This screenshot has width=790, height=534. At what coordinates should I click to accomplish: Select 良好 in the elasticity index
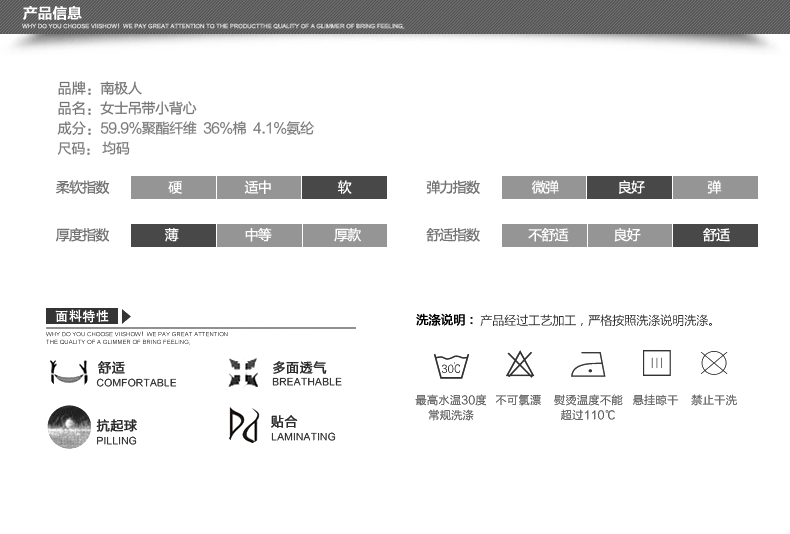coord(629,188)
